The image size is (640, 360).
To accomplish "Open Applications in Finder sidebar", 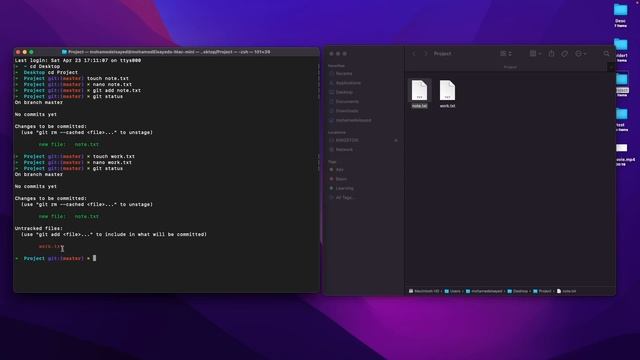I will pos(348,83).
